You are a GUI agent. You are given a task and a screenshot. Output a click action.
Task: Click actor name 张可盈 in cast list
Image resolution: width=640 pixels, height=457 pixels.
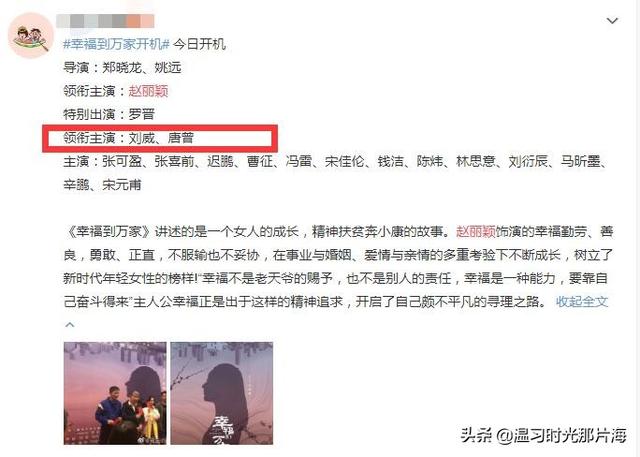(x=122, y=162)
